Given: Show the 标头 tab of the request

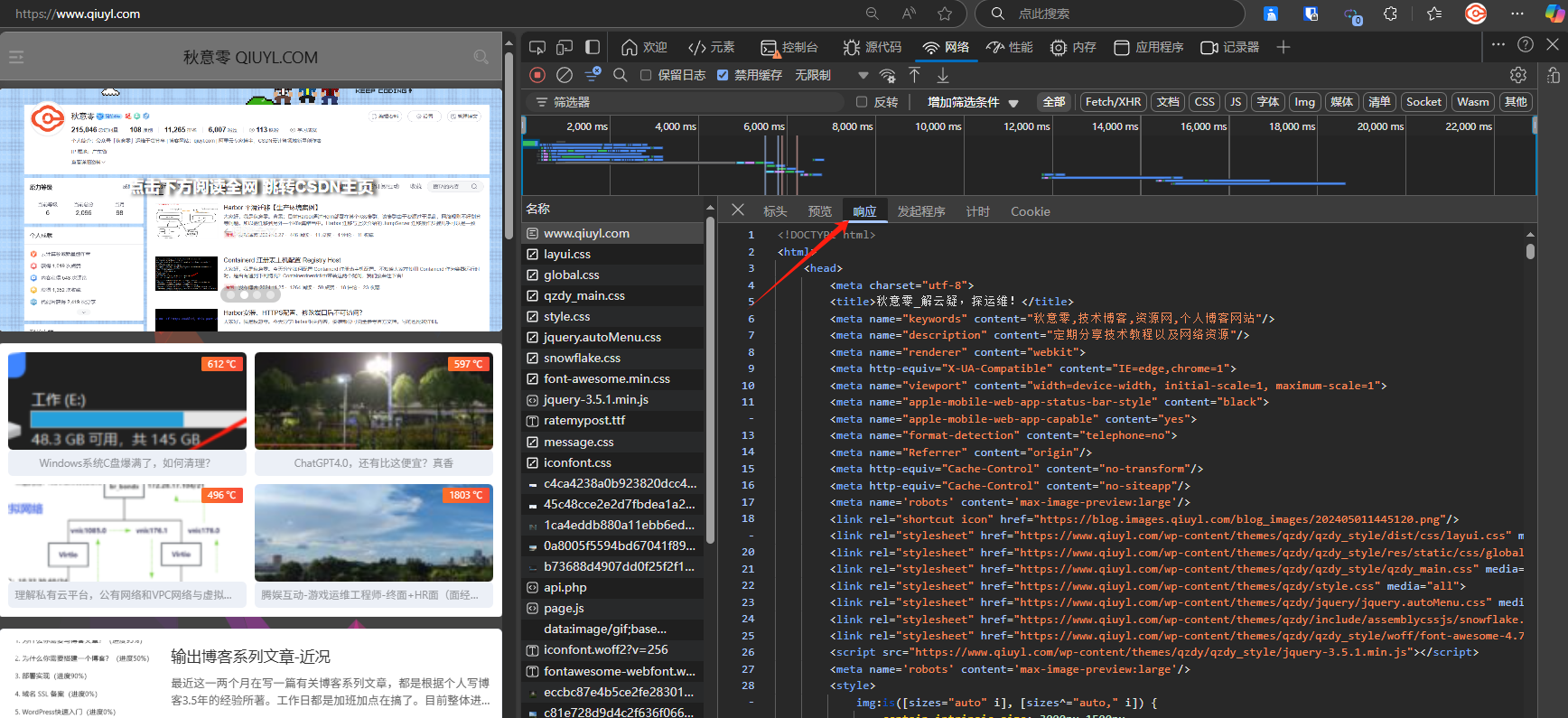Looking at the screenshot, I should coord(775,211).
